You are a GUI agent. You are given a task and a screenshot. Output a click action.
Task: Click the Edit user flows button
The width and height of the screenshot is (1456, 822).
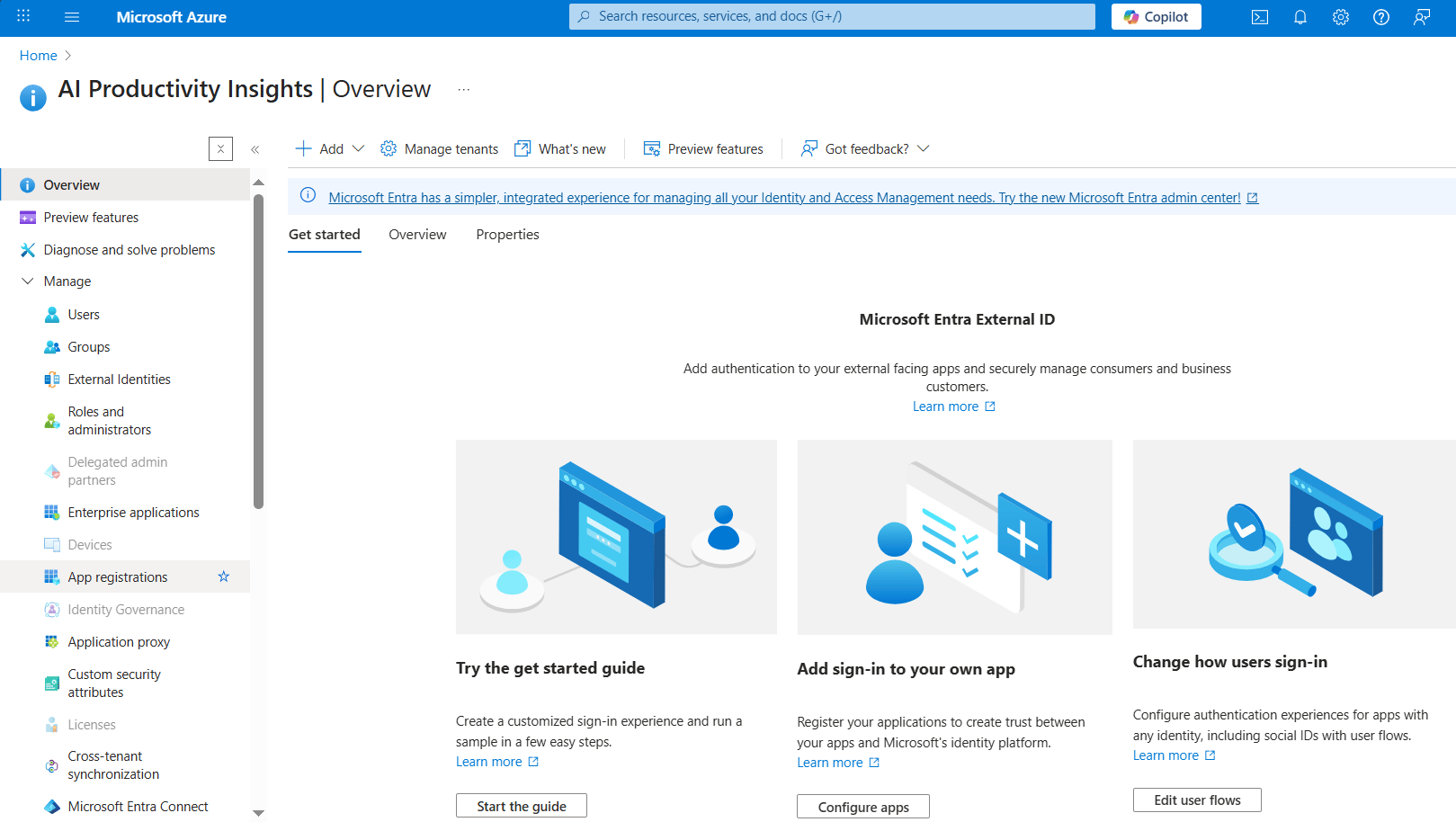click(1197, 800)
